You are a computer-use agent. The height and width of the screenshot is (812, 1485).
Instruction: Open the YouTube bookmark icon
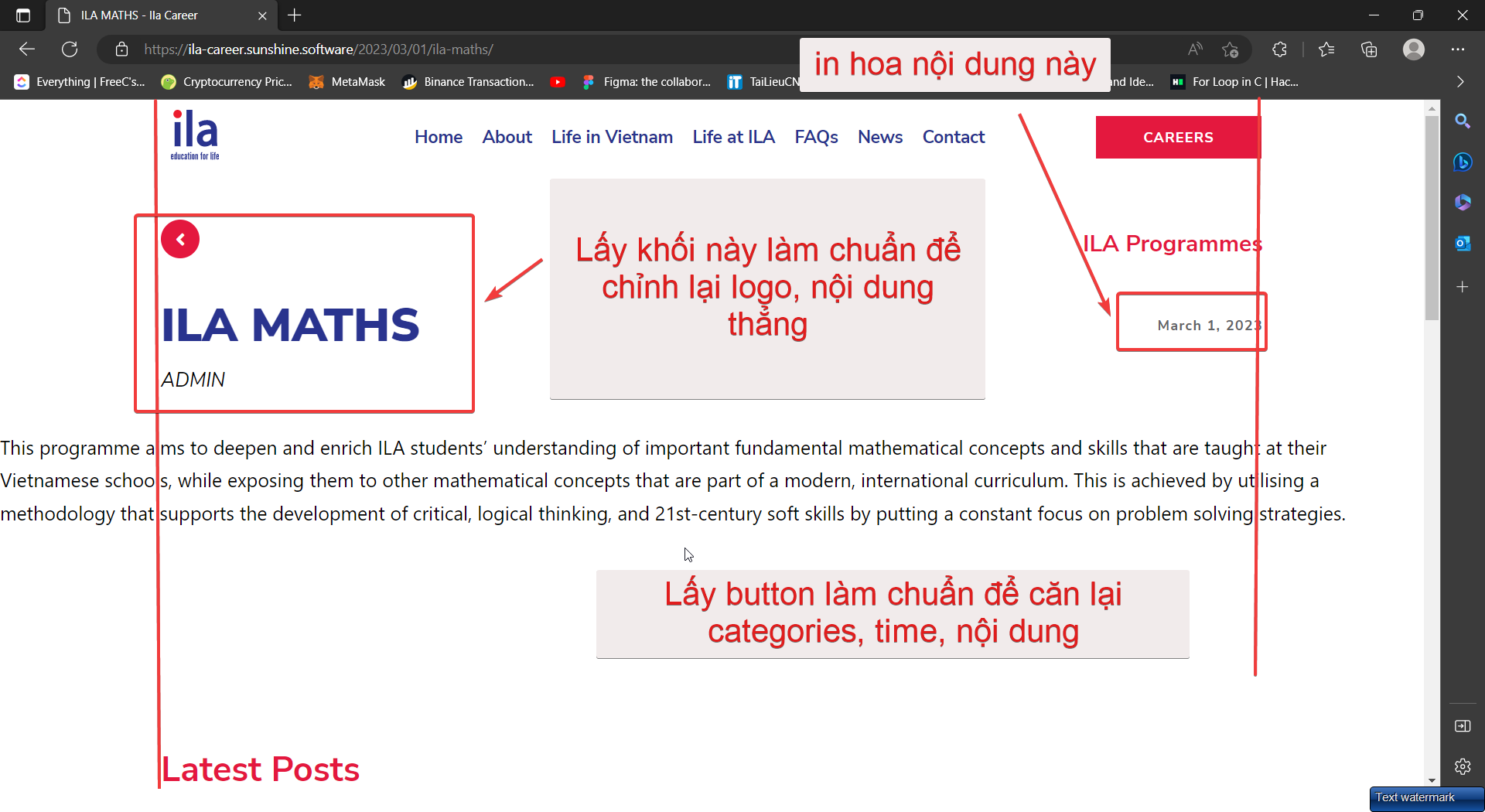point(558,82)
